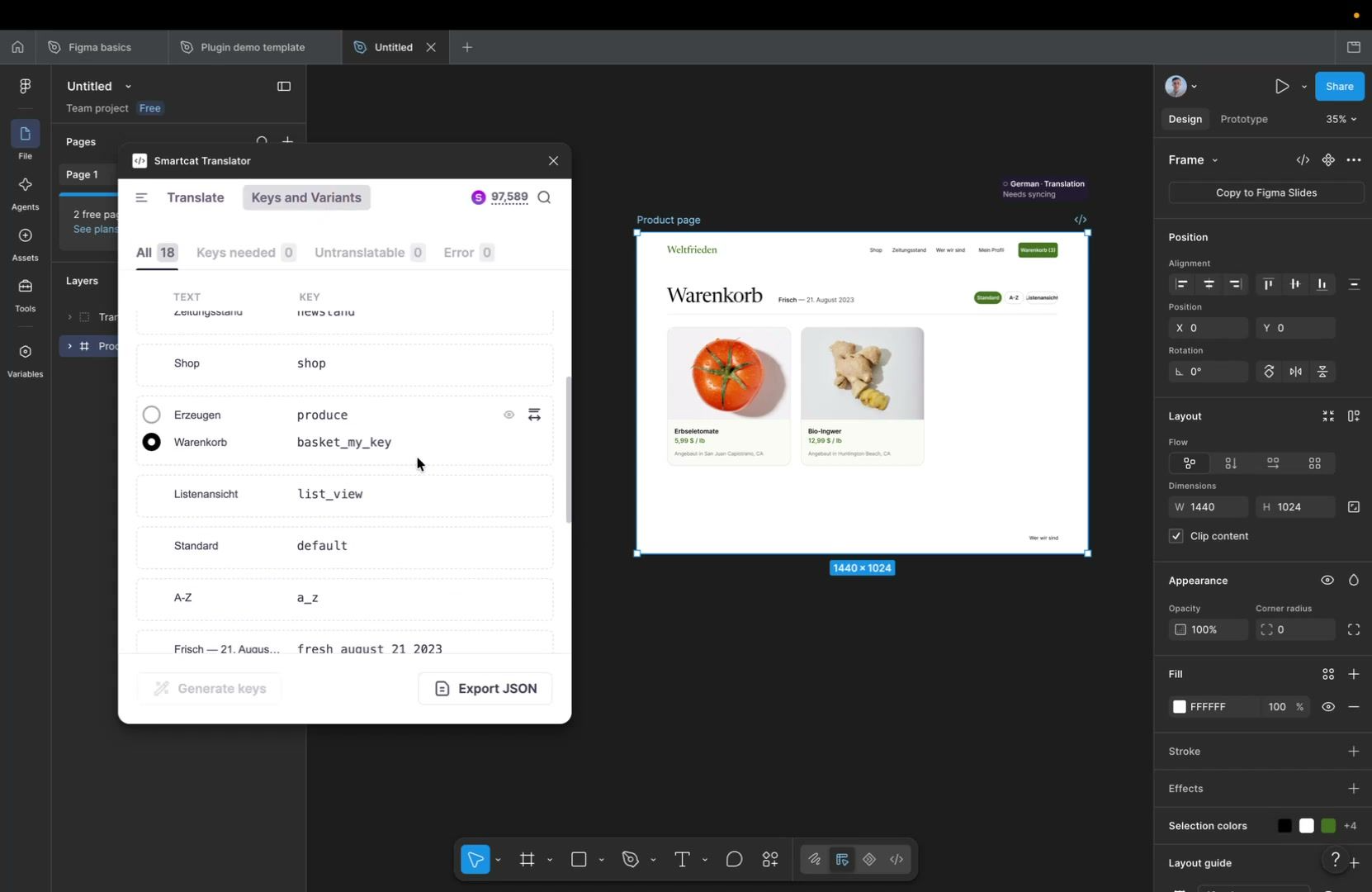
Task: Select the Move tool in toolbar
Action: 475,860
